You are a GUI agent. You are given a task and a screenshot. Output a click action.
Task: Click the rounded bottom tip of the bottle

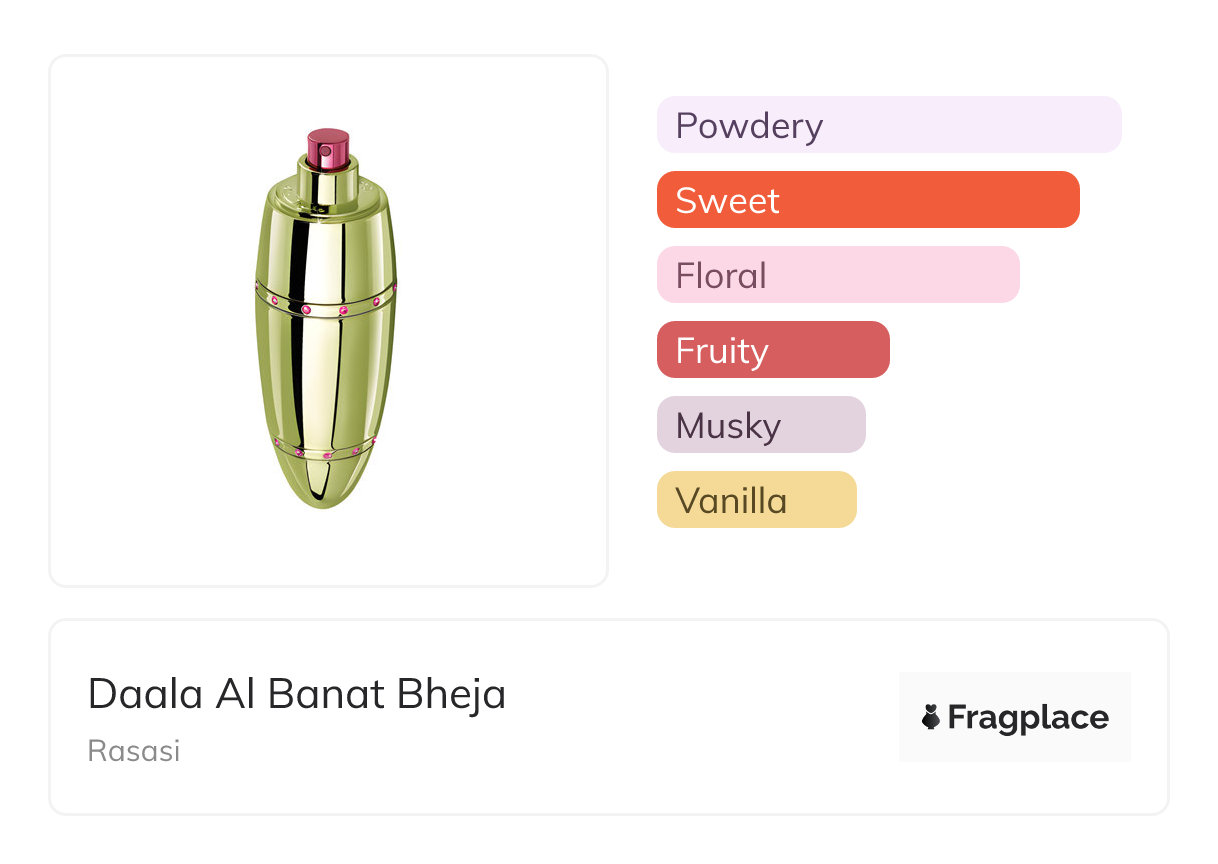click(x=325, y=496)
